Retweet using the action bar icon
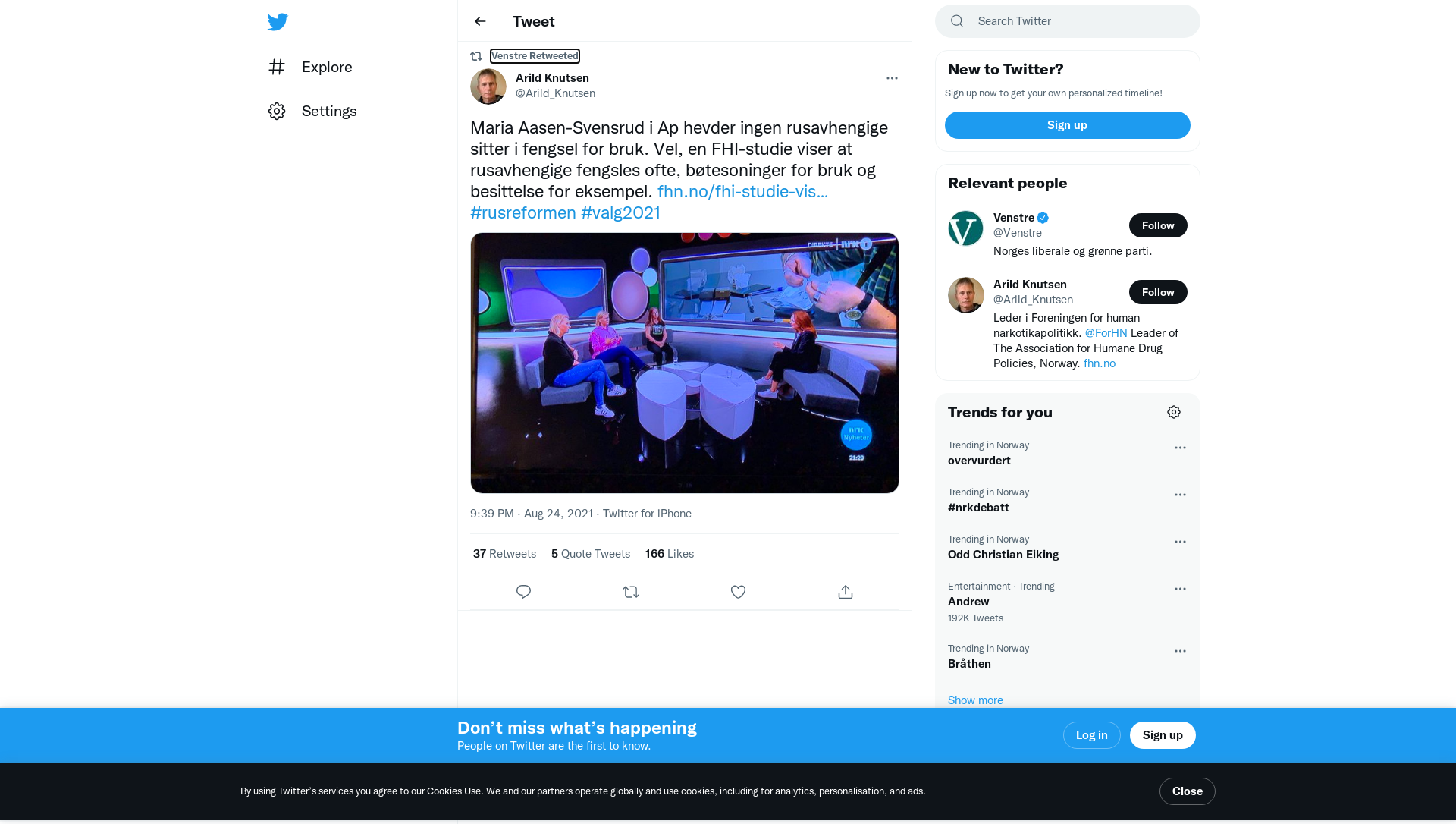Screen dimensions: 1456x824 631,592
